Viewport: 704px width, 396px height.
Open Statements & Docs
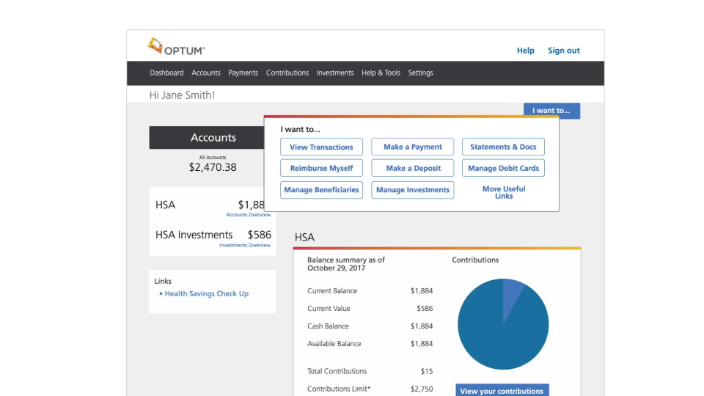(503, 147)
